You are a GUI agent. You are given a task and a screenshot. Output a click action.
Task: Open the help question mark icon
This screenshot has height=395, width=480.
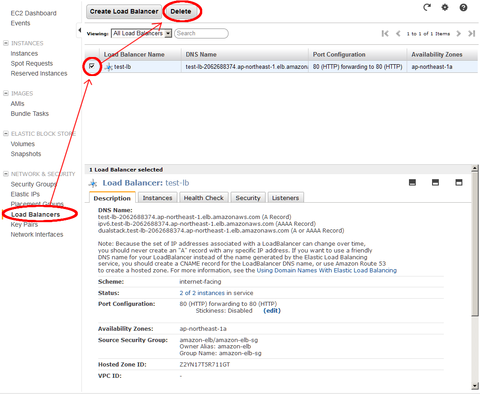click(x=463, y=7)
